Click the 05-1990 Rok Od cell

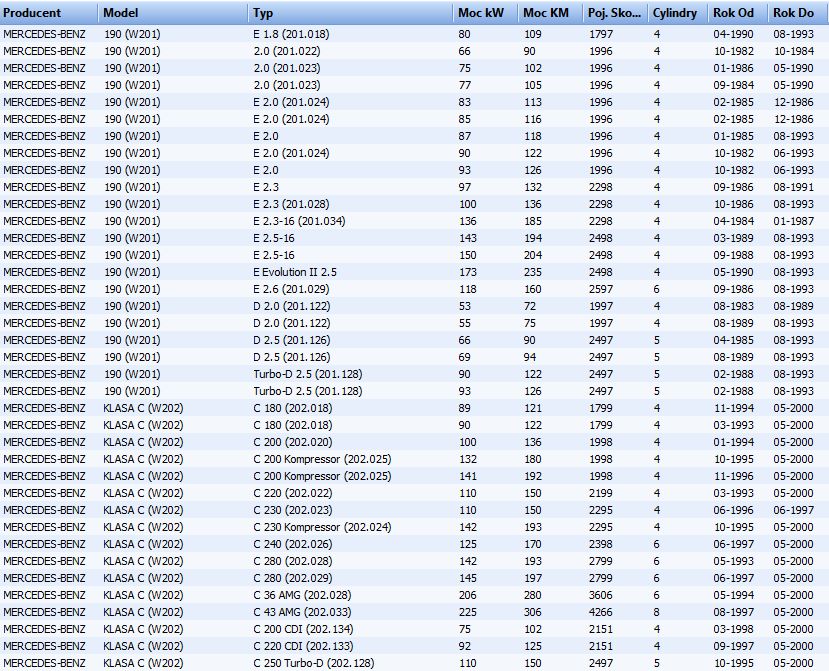tap(733, 272)
